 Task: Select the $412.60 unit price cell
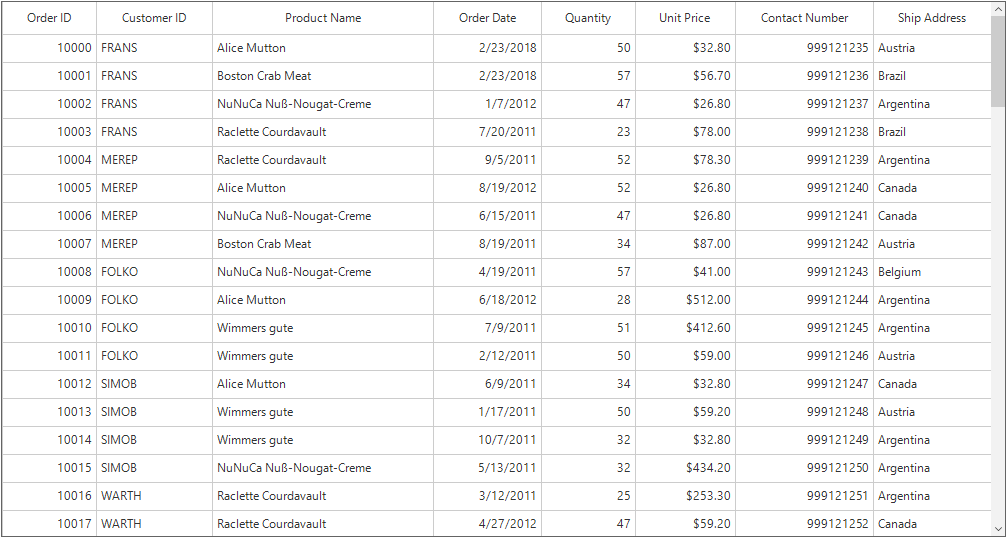click(x=685, y=328)
